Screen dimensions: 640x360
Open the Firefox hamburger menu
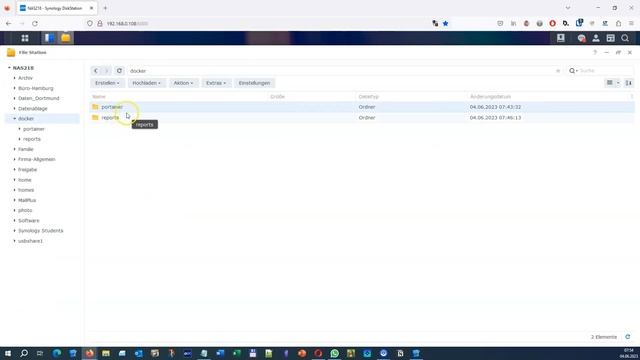point(631,24)
